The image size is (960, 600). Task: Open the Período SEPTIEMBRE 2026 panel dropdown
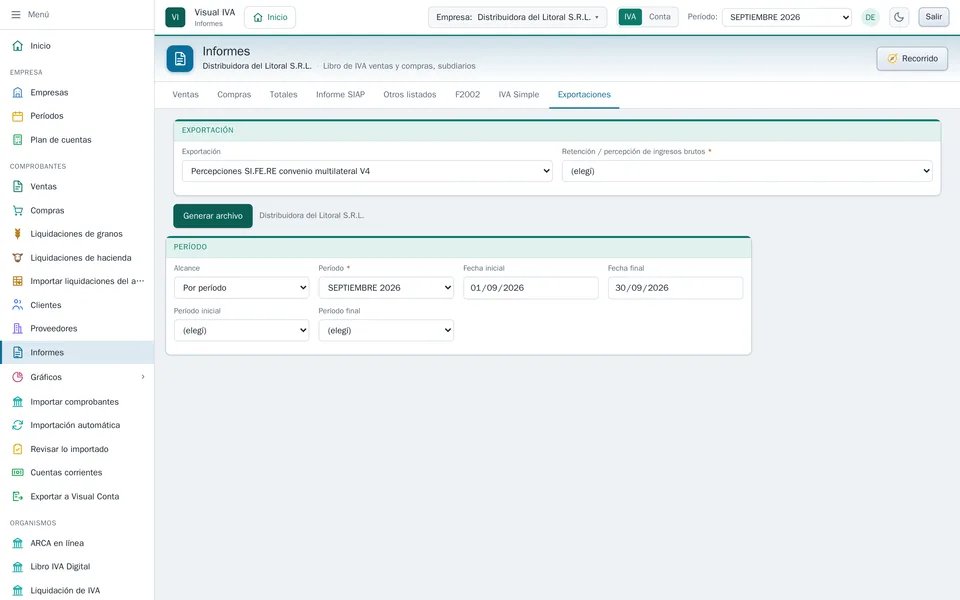click(x=386, y=288)
